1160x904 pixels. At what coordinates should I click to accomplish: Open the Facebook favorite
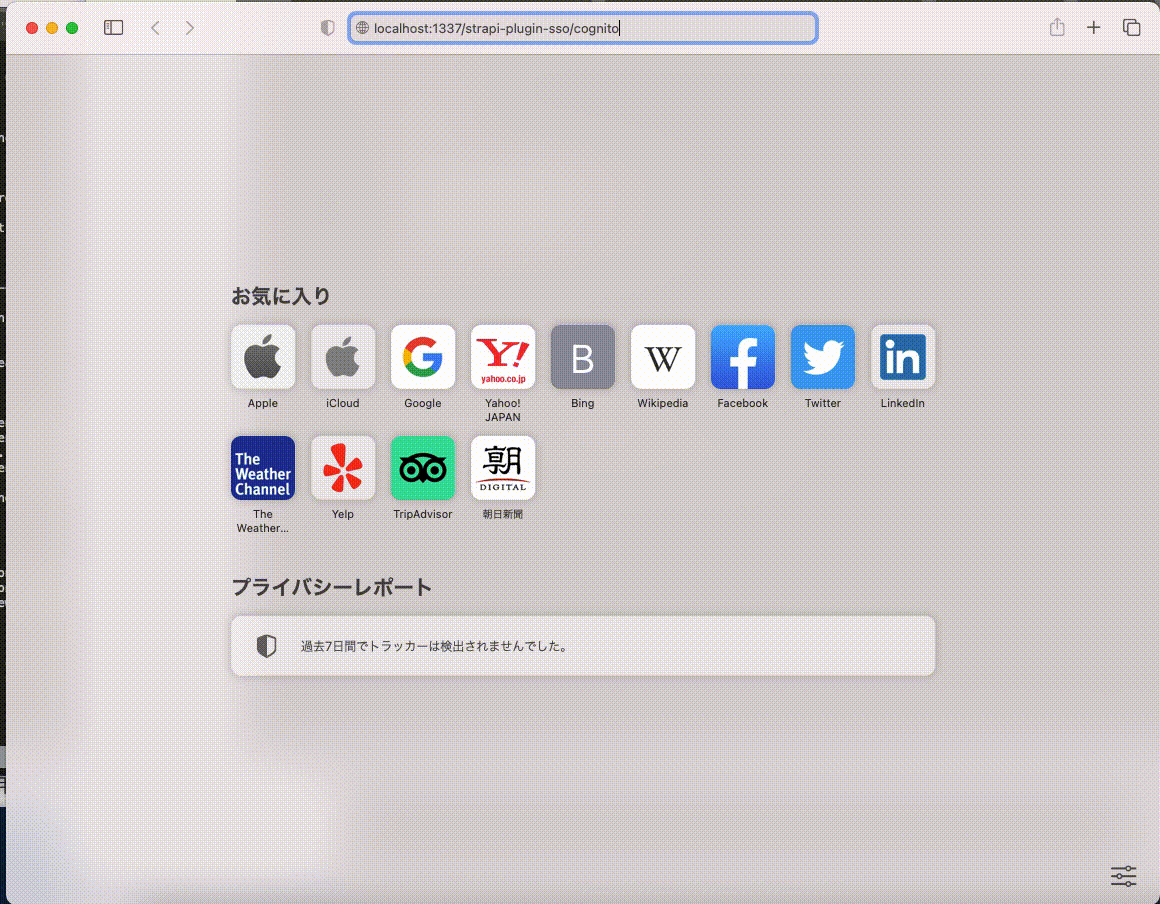[x=742, y=357]
